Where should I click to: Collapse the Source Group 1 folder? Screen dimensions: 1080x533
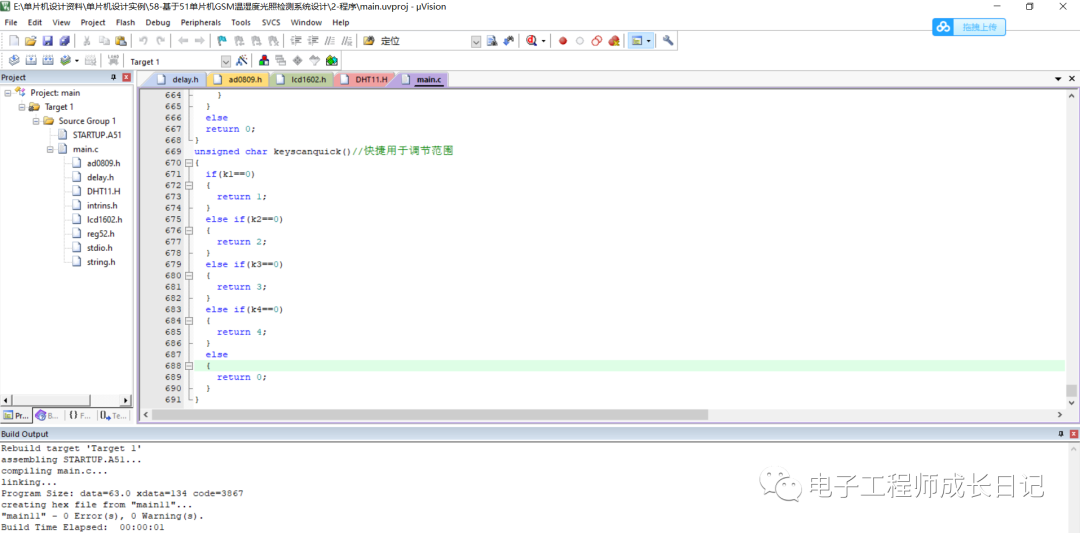tap(35, 121)
